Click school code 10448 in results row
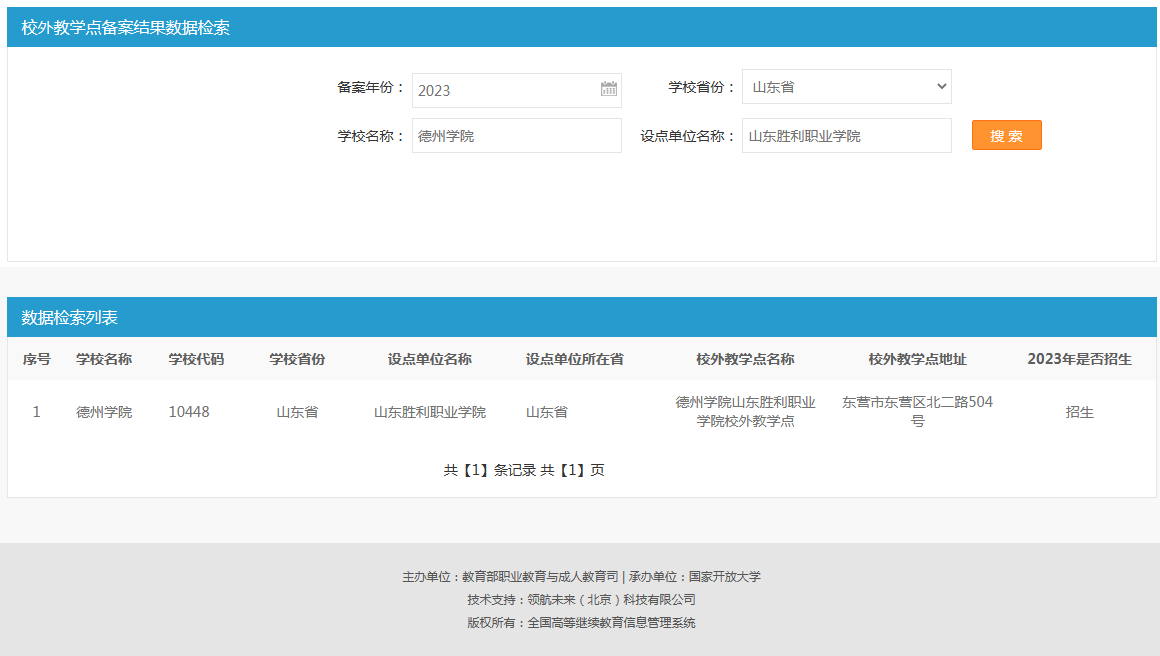Viewport: 1160px width, 656px height. 189,412
